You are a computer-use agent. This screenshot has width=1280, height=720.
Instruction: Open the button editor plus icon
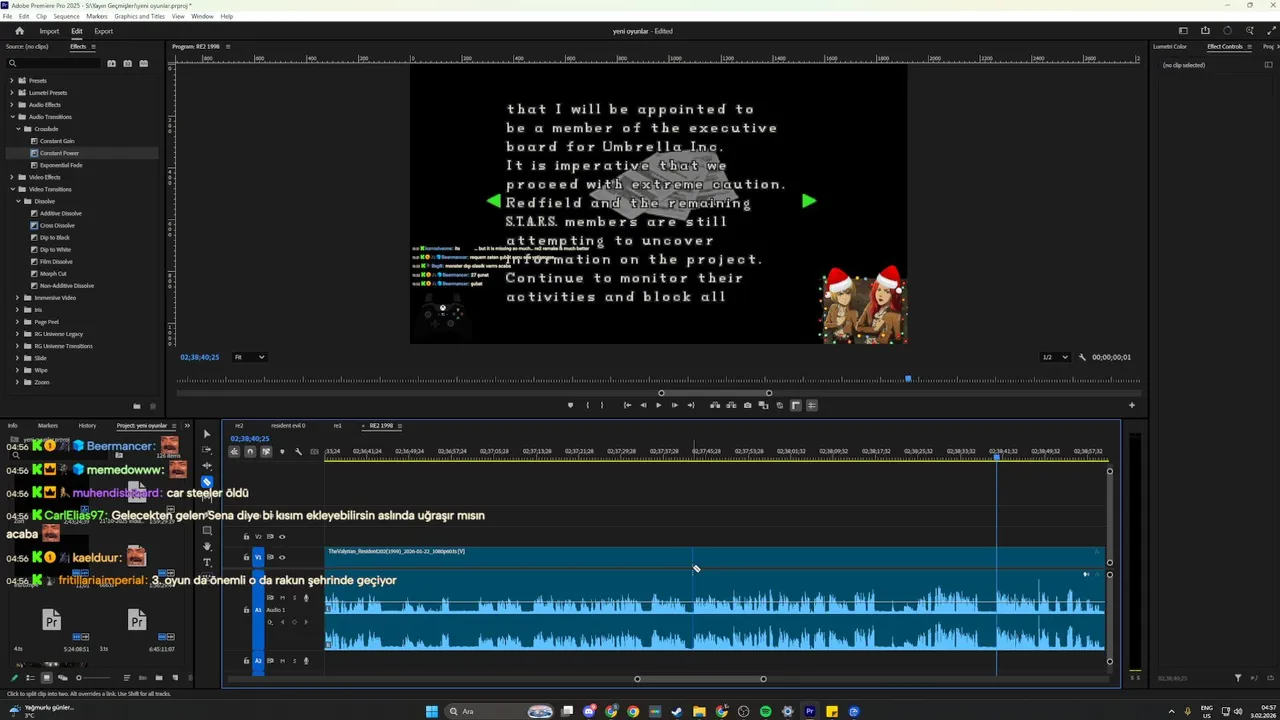click(1132, 405)
